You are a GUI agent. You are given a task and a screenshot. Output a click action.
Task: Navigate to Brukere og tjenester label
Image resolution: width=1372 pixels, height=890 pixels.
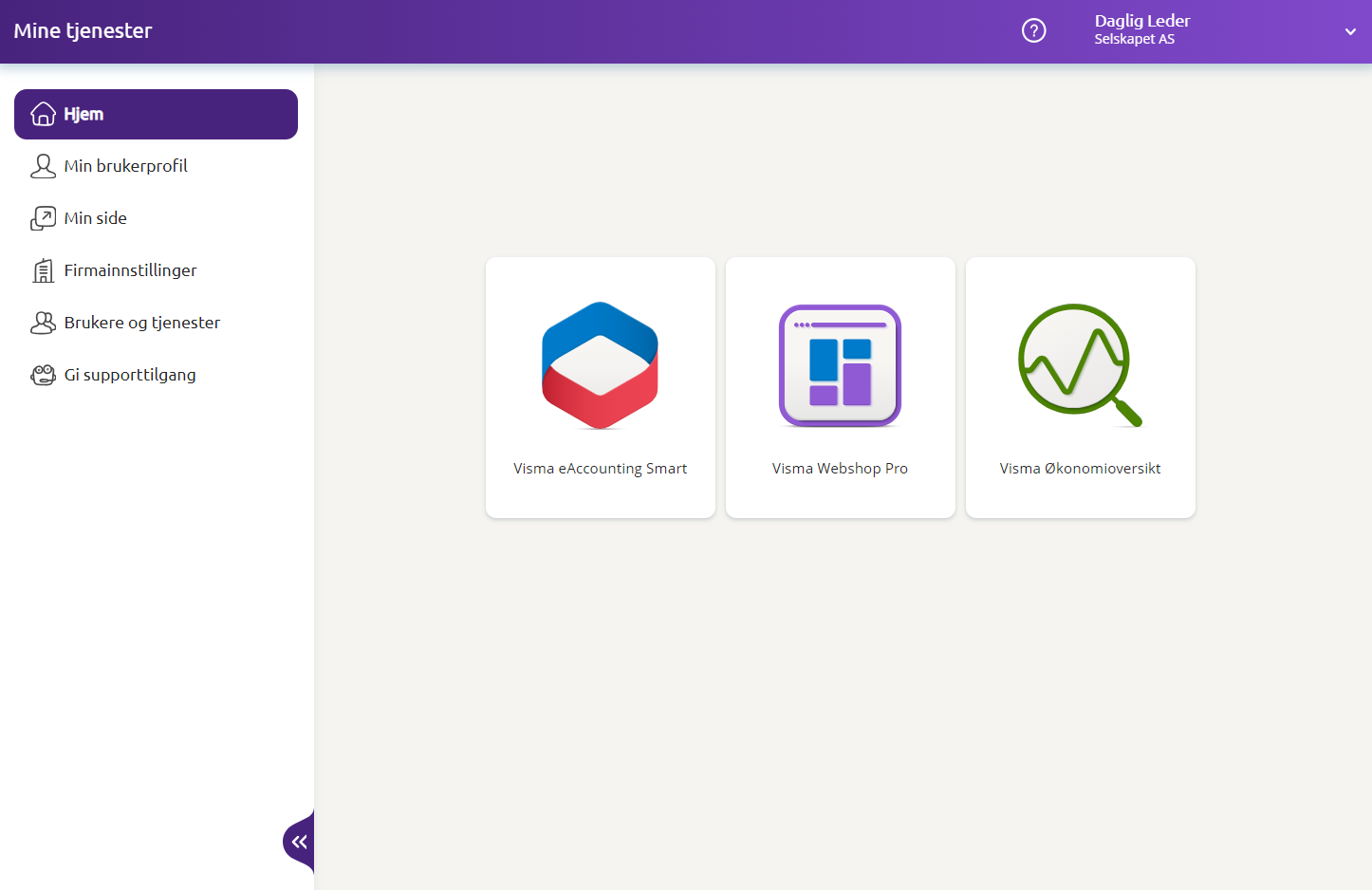point(141,323)
